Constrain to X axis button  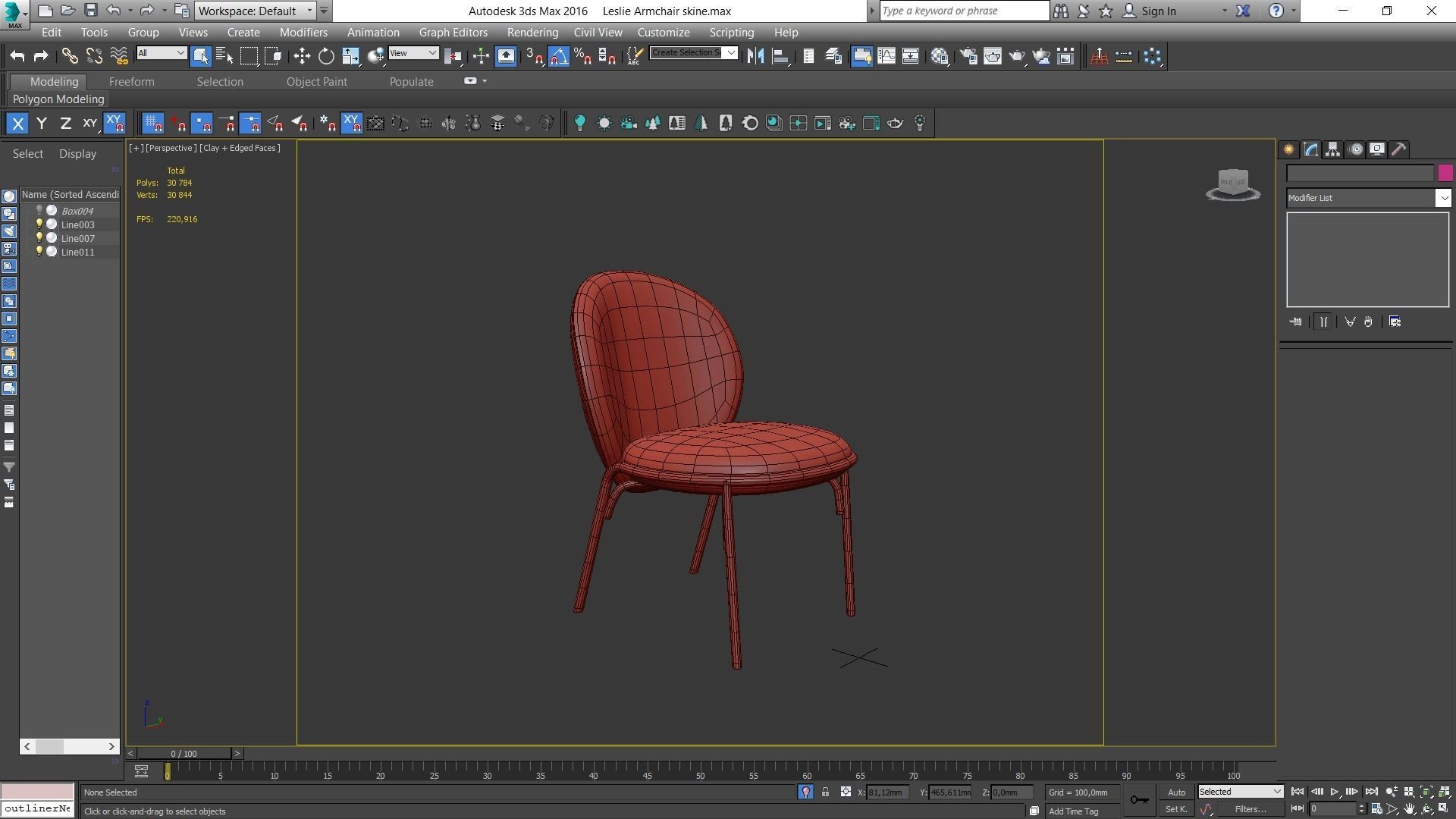[17, 123]
